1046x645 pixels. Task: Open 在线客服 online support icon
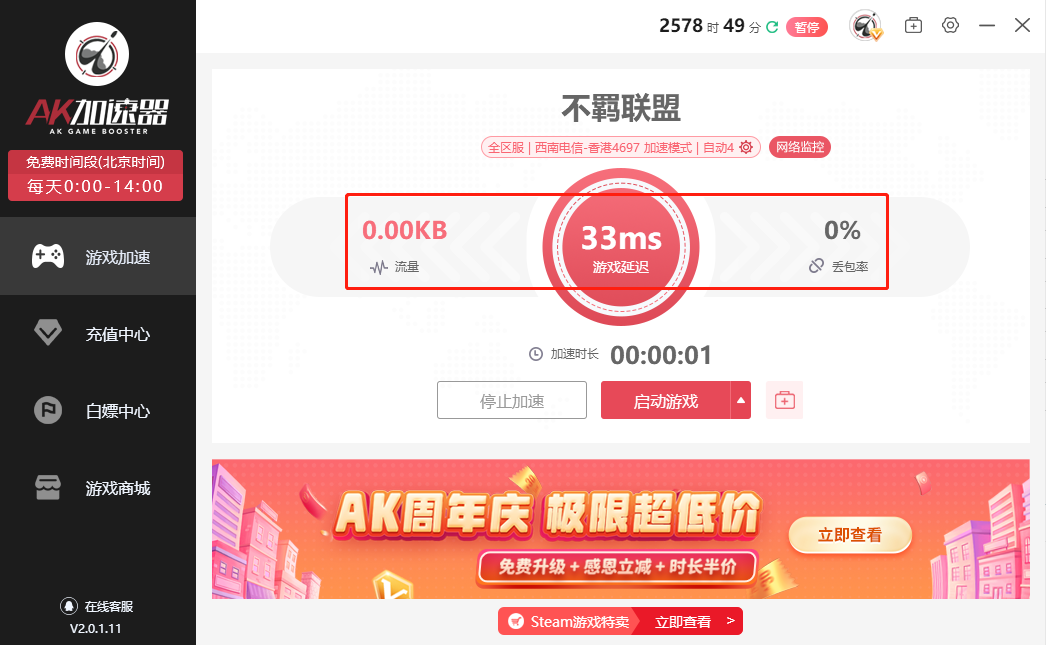[x=69, y=606]
